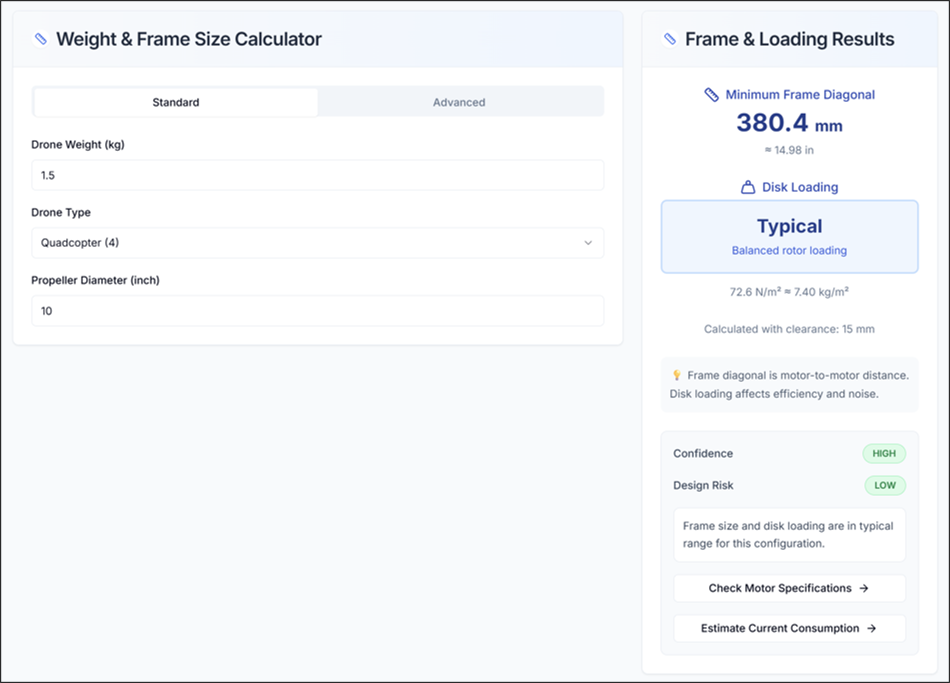Viewport: 950px width, 683px height.
Task: Click the icon above Minimum Frame Diagonal
Action: pyautogui.click(x=713, y=94)
